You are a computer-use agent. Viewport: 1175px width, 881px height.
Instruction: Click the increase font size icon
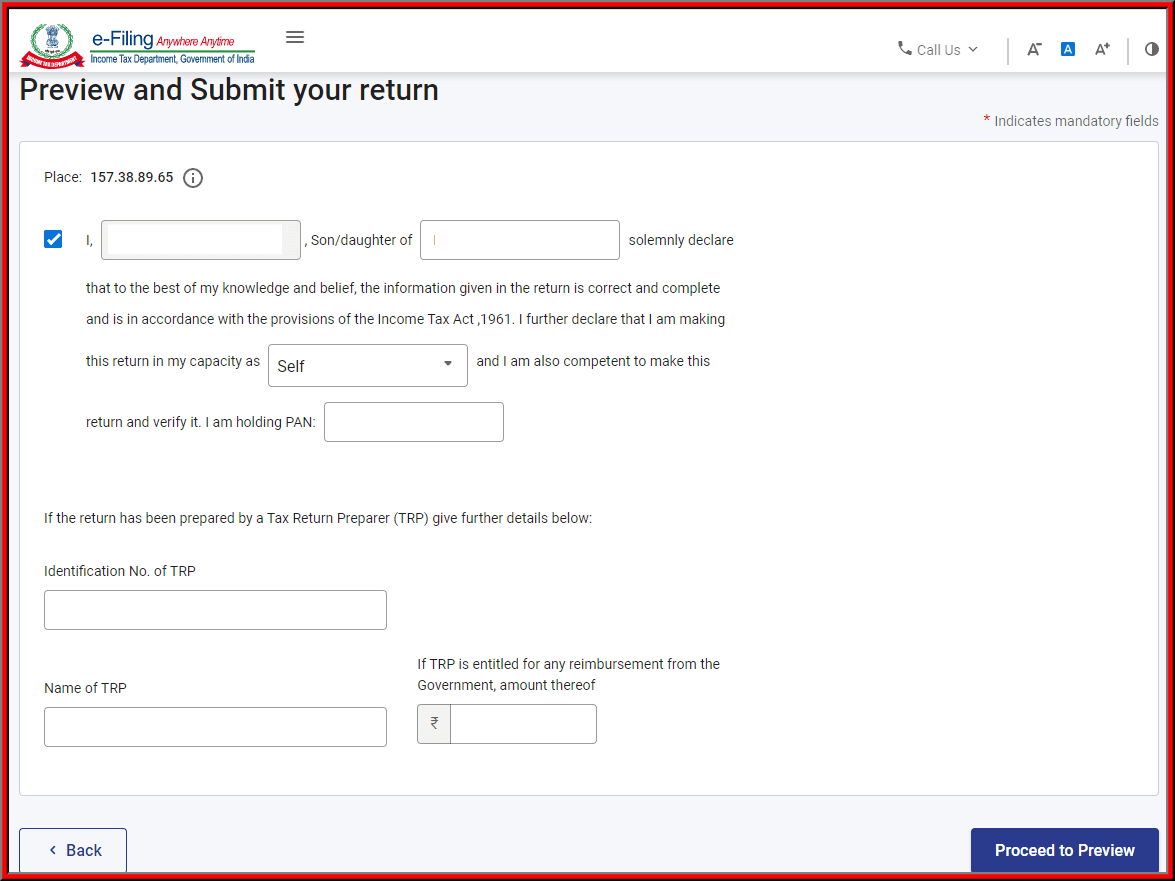[1102, 49]
